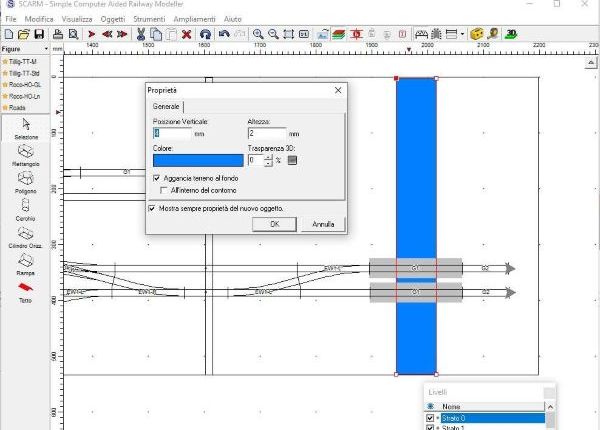600x430 pixels.
Task: Increase Trasparenza 3D spinner value
Action: [x=268, y=157]
